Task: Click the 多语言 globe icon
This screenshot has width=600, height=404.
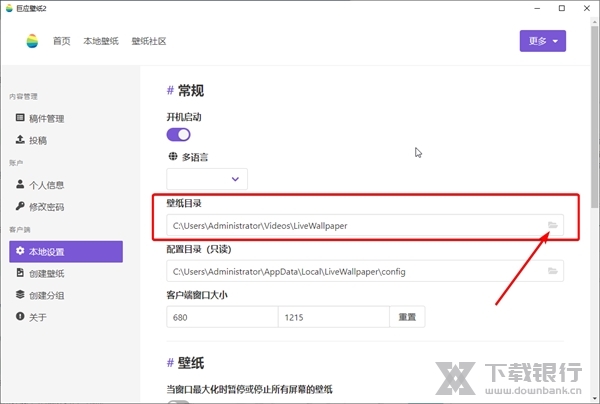Action: (173, 156)
